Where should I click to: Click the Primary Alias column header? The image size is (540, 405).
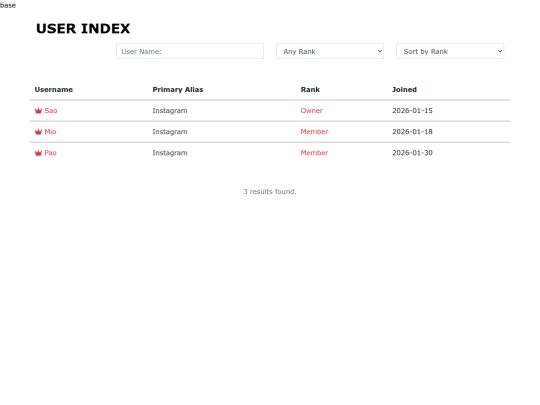point(178,90)
